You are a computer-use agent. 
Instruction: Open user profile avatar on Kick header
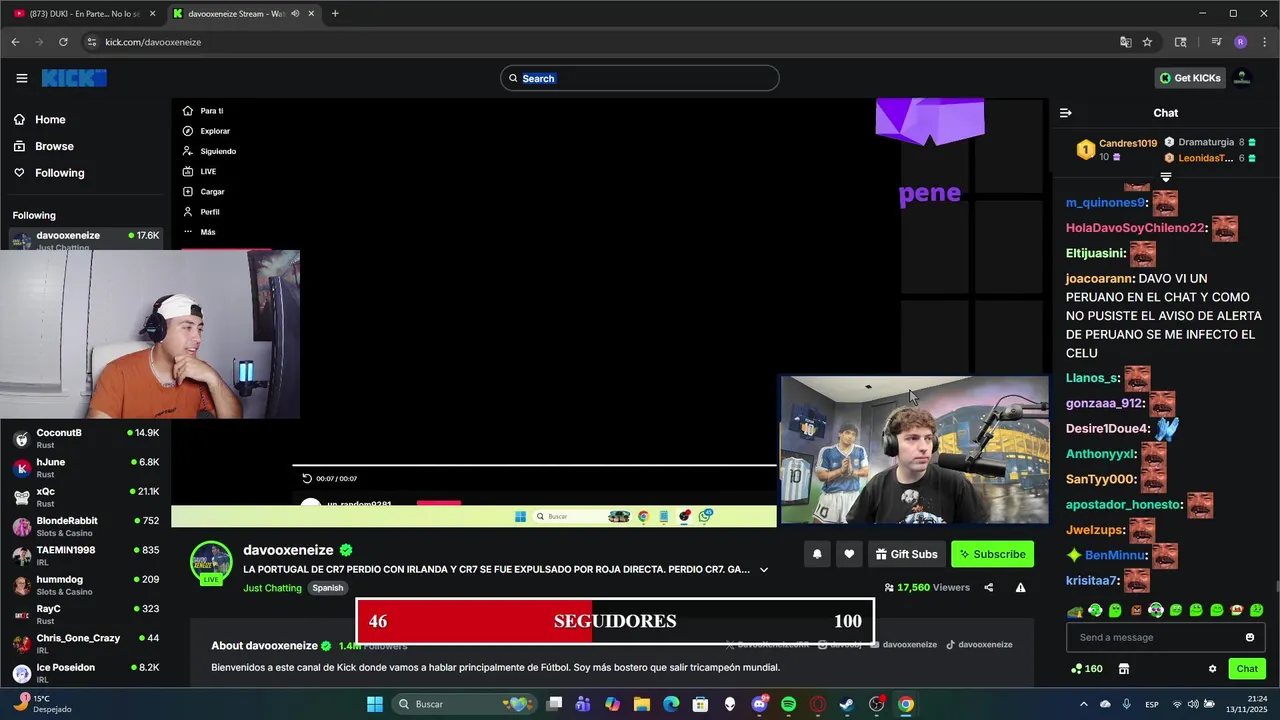(1242, 78)
